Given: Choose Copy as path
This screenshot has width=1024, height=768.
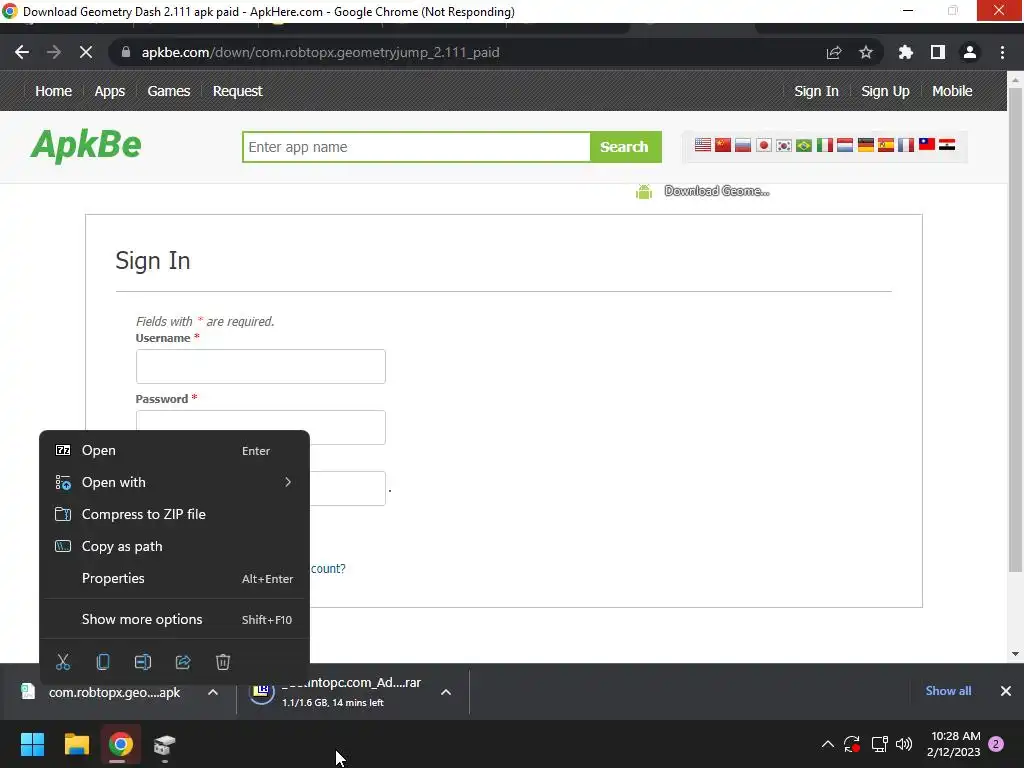Looking at the screenshot, I should tap(174, 546).
